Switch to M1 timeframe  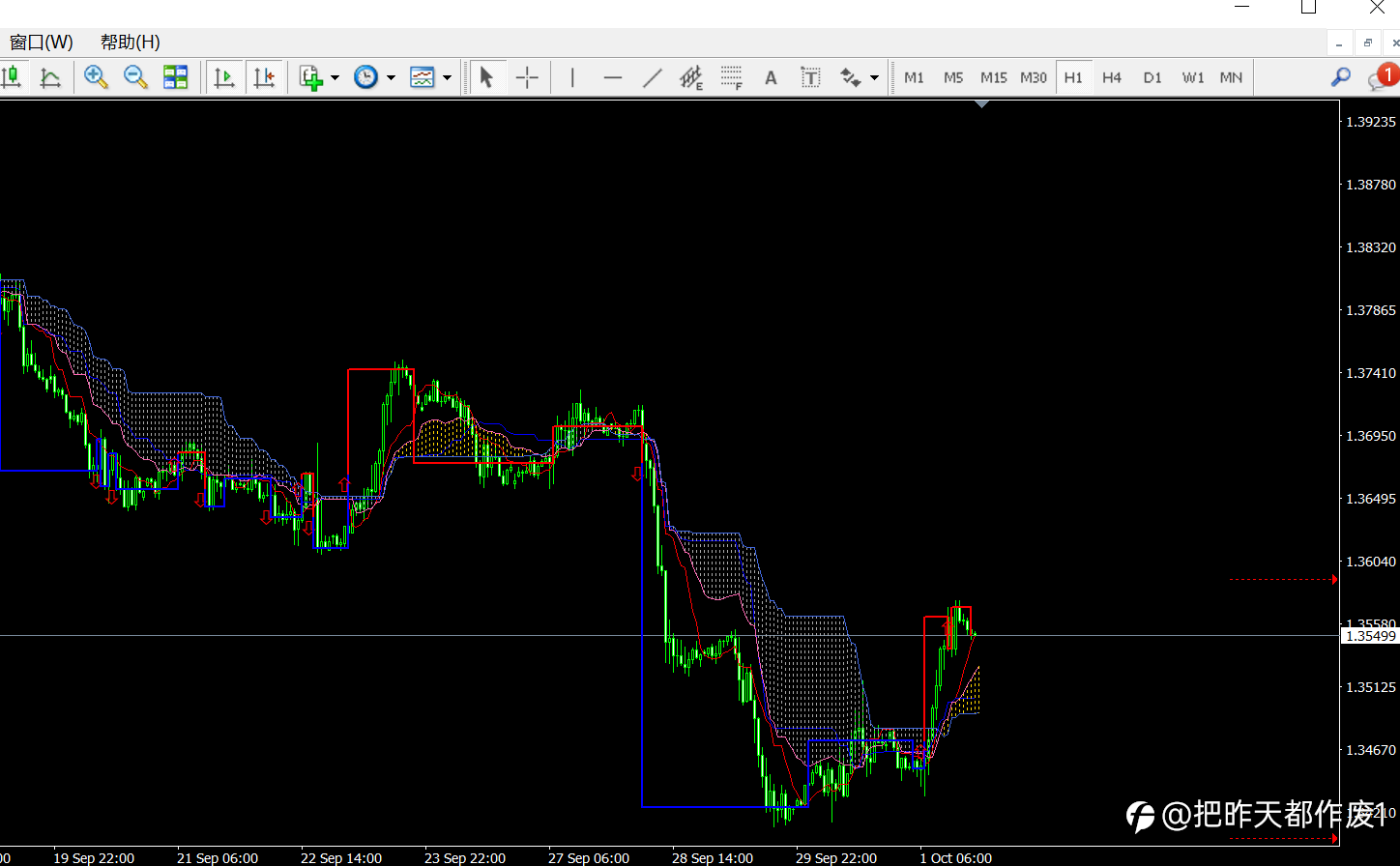pyautogui.click(x=914, y=77)
